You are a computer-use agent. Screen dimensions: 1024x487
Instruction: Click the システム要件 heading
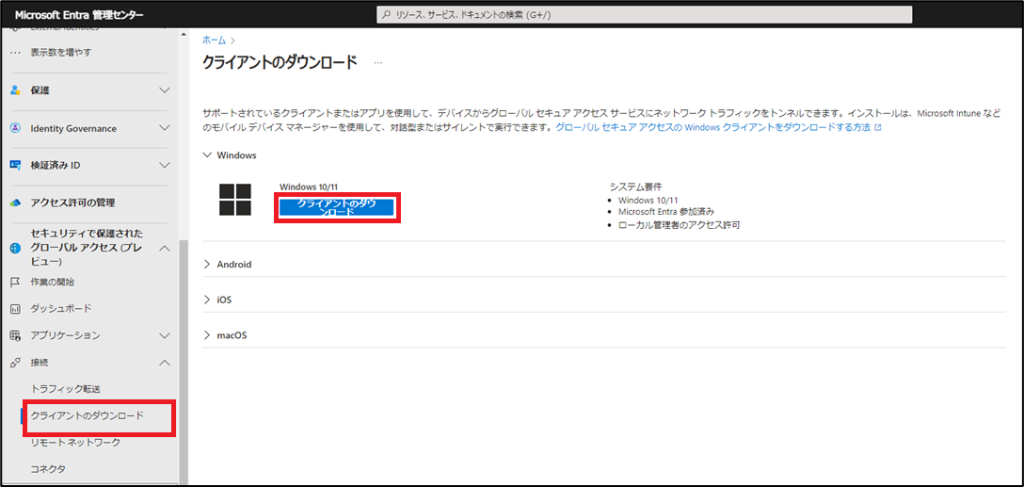[x=636, y=185]
